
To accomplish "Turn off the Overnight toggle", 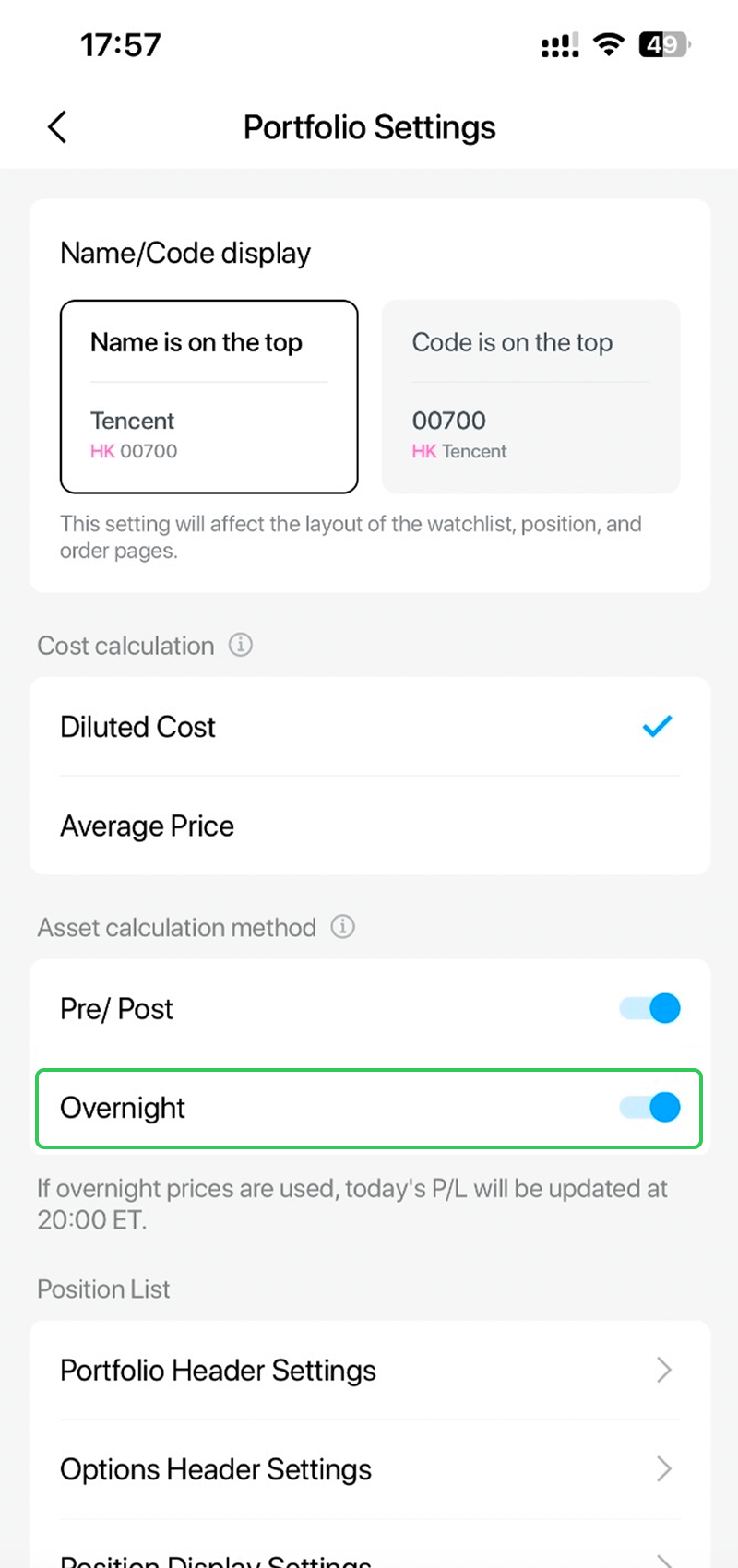I will pos(650,1107).
